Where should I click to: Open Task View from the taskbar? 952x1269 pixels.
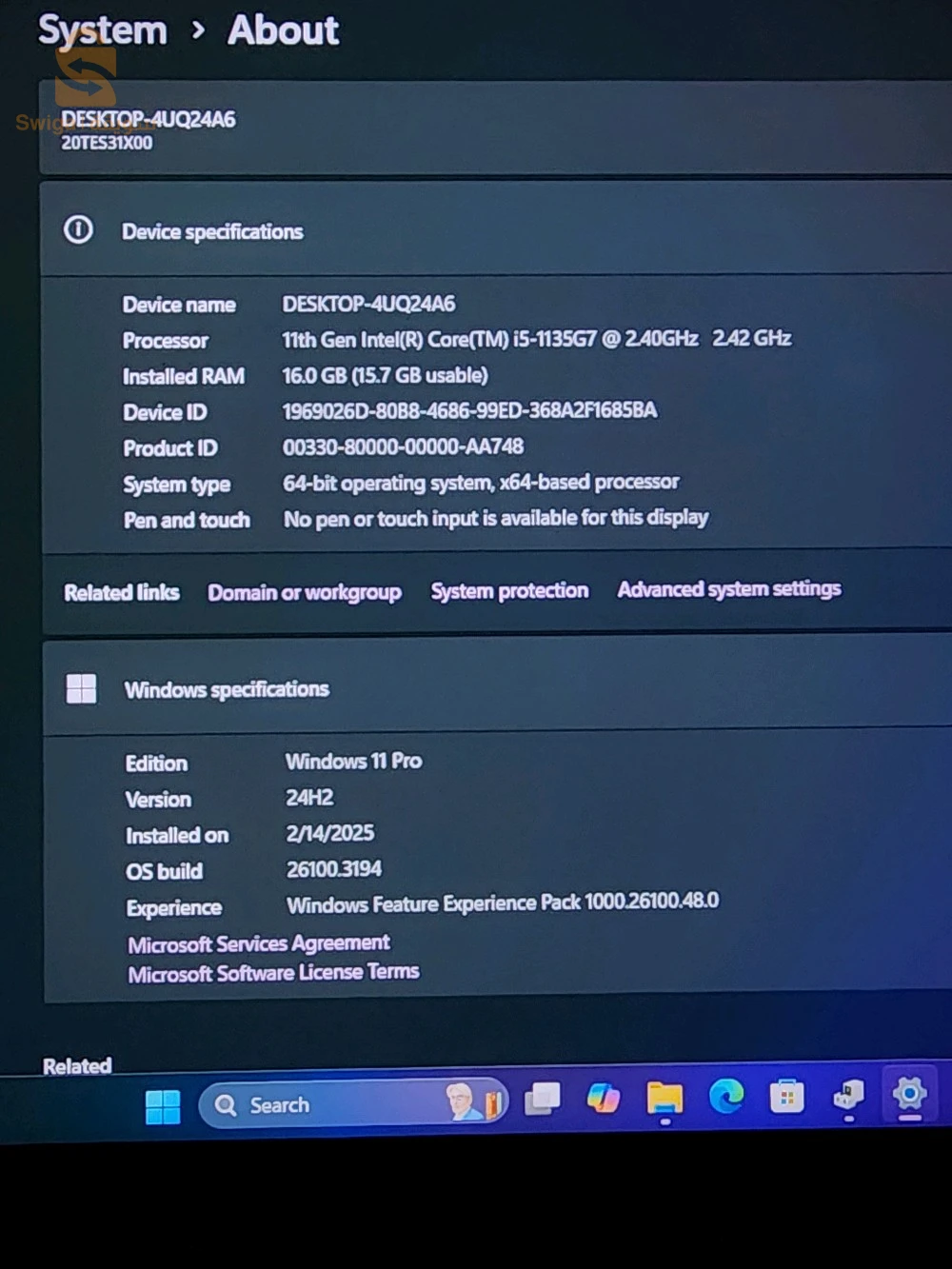[543, 1100]
